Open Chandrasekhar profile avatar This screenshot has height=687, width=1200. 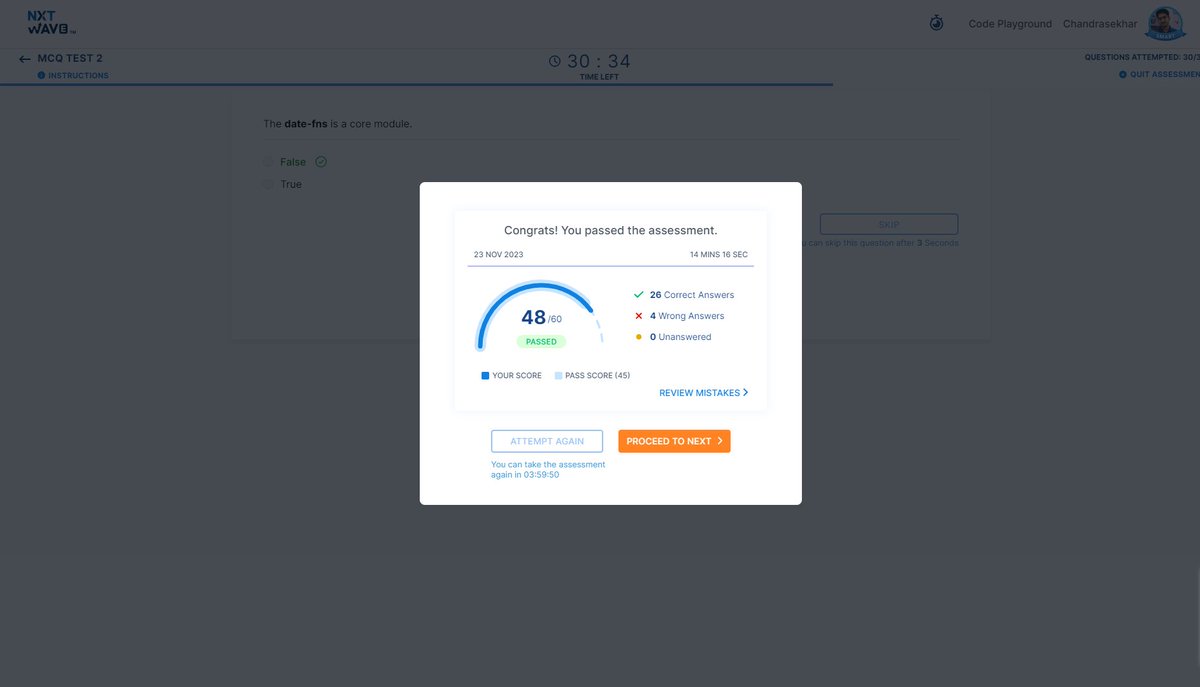(1165, 23)
